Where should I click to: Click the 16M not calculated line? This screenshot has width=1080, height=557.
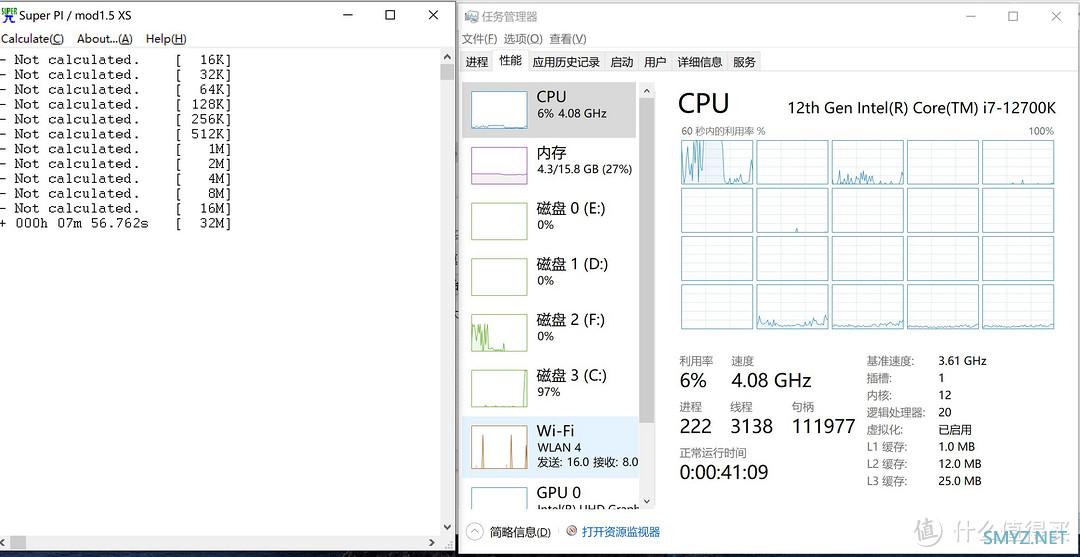[x=116, y=209]
